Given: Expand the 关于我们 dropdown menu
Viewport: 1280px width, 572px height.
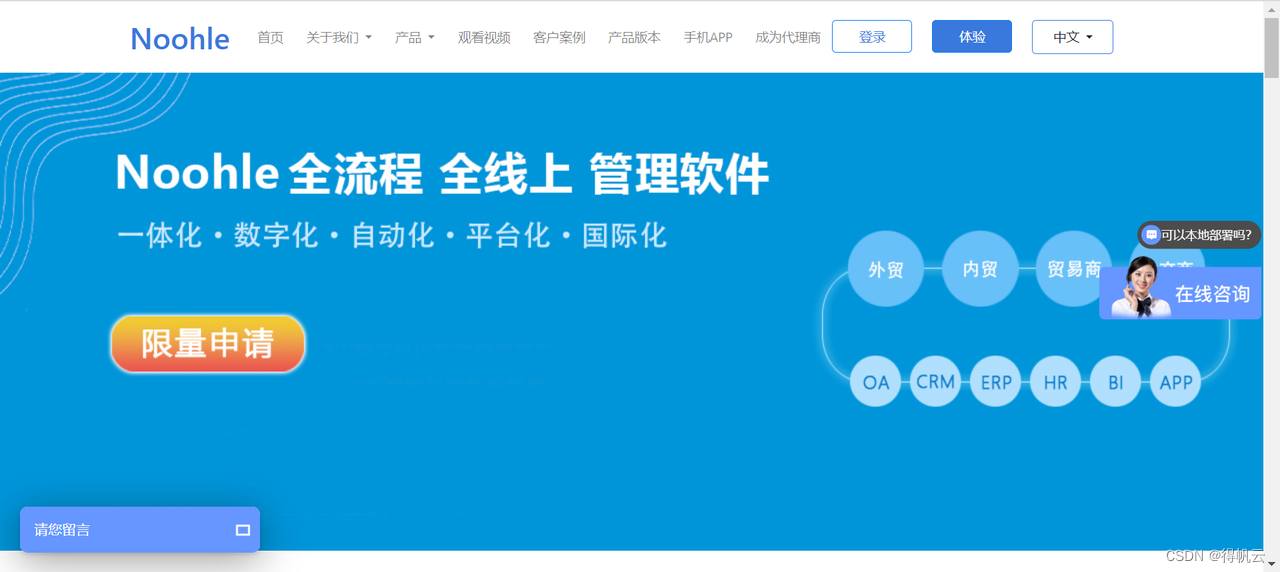Looking at the screenshot, I should (339, 37).
